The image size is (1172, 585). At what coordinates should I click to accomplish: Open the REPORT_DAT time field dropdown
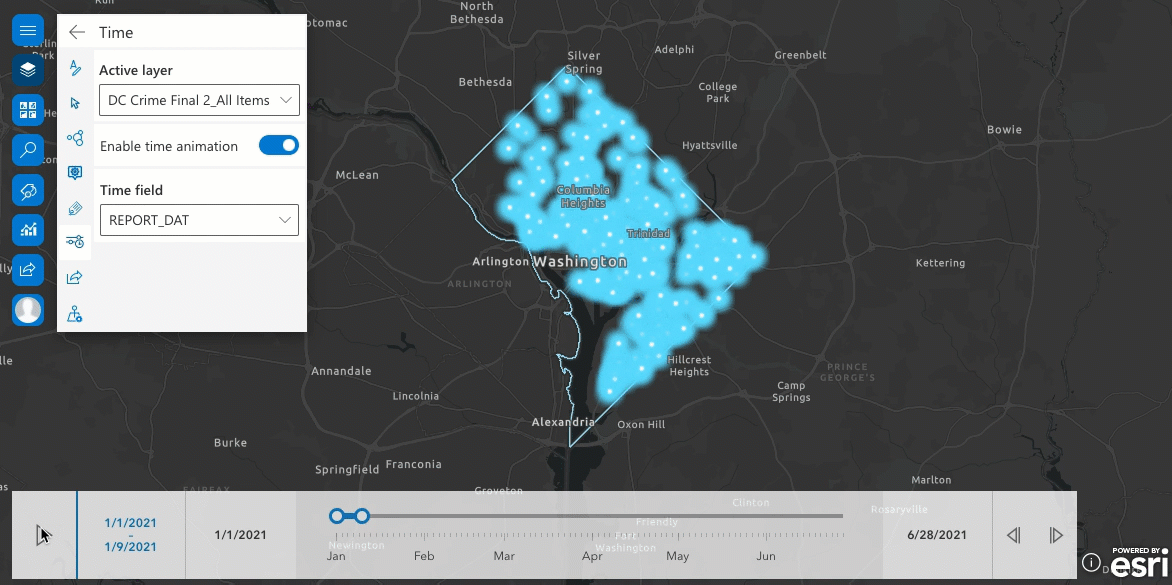click(x=199, y=220)
